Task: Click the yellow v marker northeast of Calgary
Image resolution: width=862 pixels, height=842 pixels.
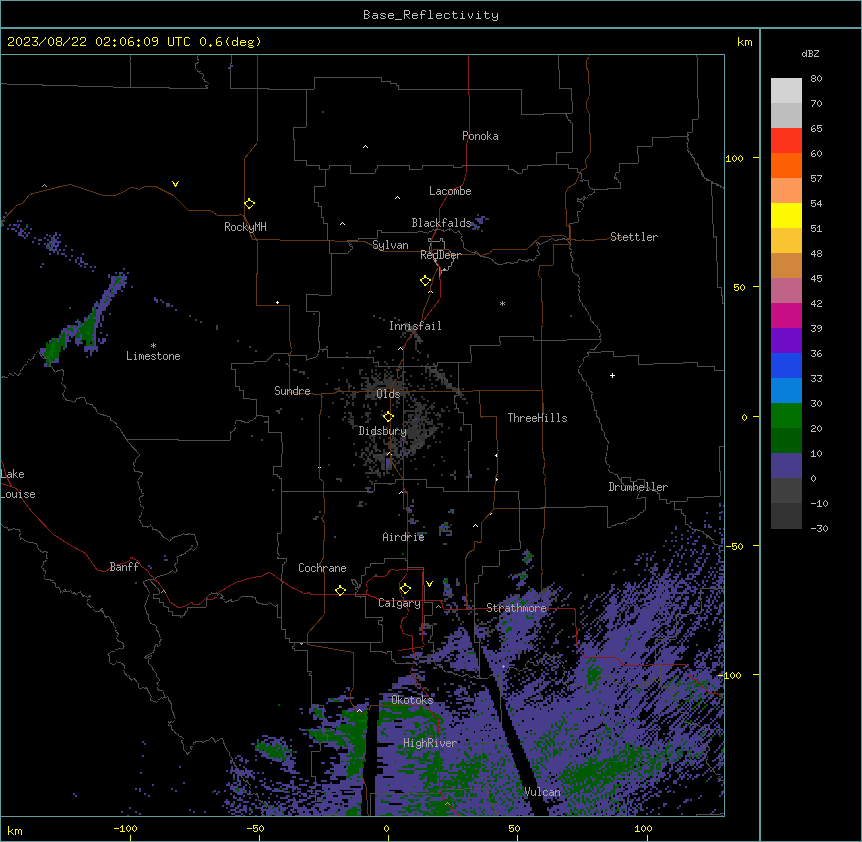Action: pyautogui.click(x=429, y=584)
